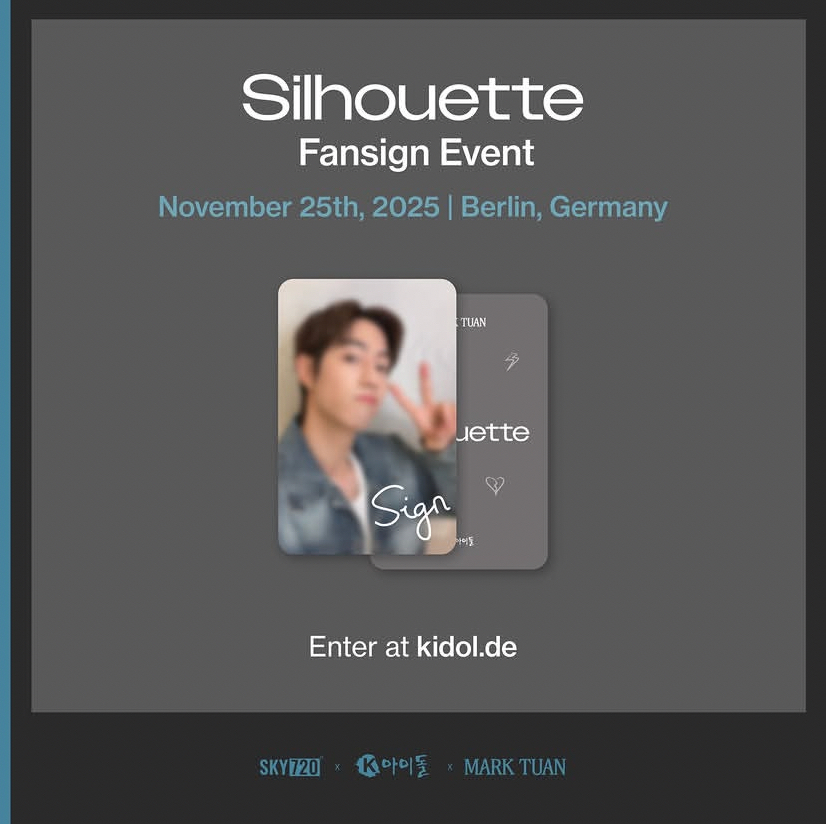Click the x between SKY720 and K아이돌
Screen dimensions: 826x824
tap(337, 767)
